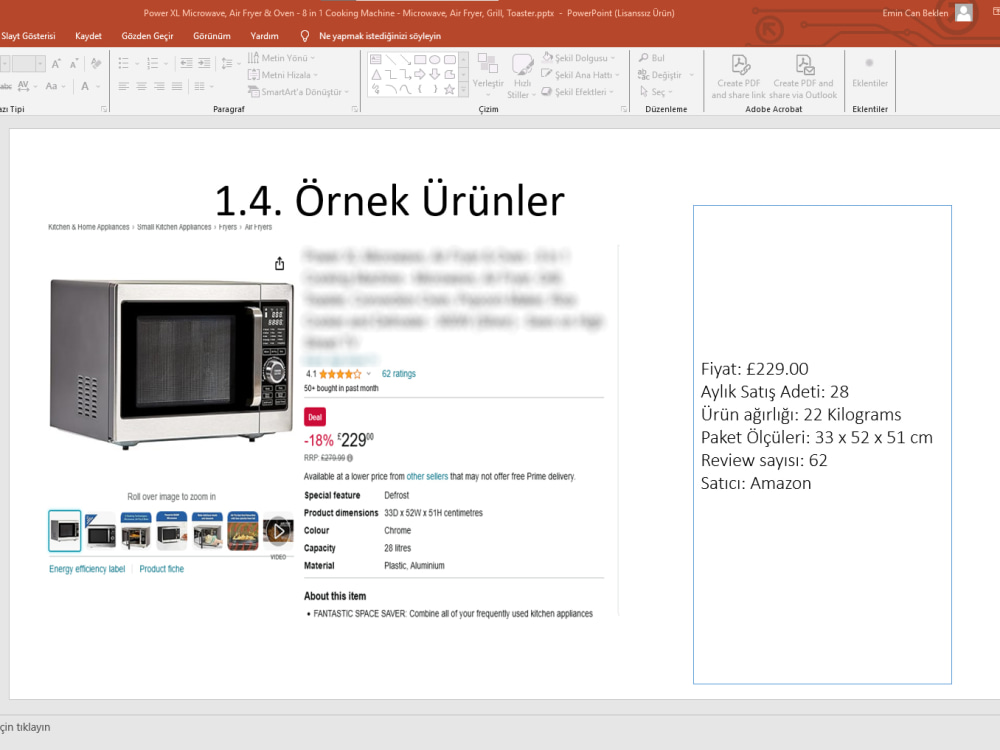Expand the shapes gallery with the More arrow
Image resolution: width=1000 pixels, height=750 pixels.
[464, 90]
